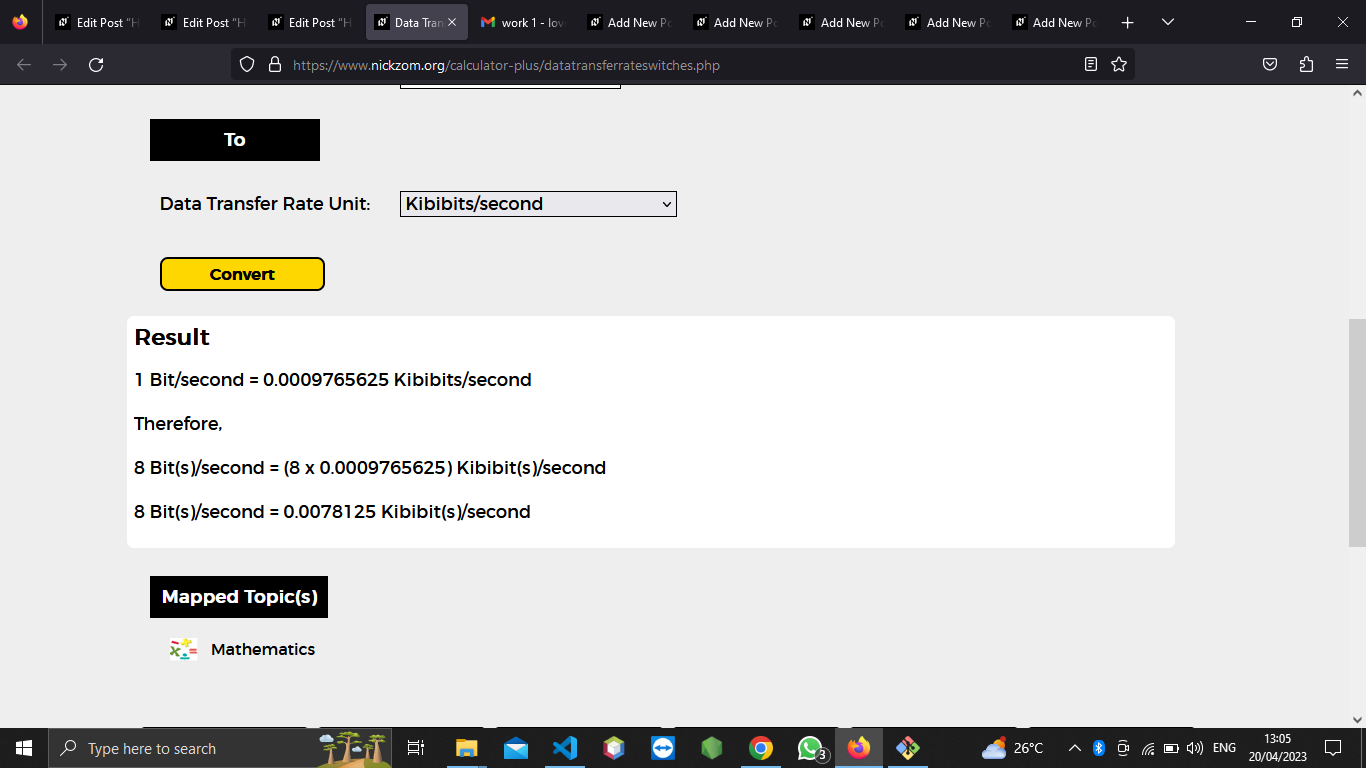Viewport: 1366px width, 768px height.
Task: Open the clock showing 13:05
Action: tap(1278, 748)
